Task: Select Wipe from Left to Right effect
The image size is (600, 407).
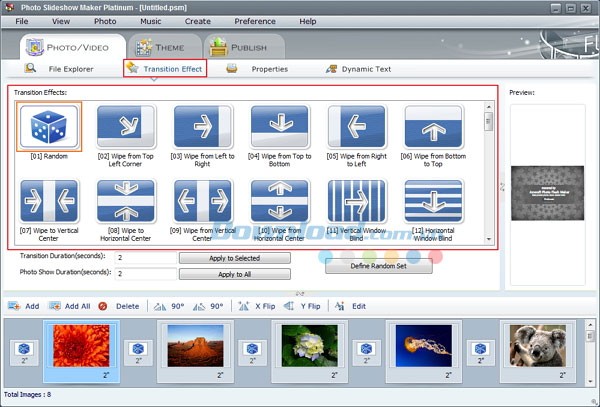Action: tap(202, 127)
